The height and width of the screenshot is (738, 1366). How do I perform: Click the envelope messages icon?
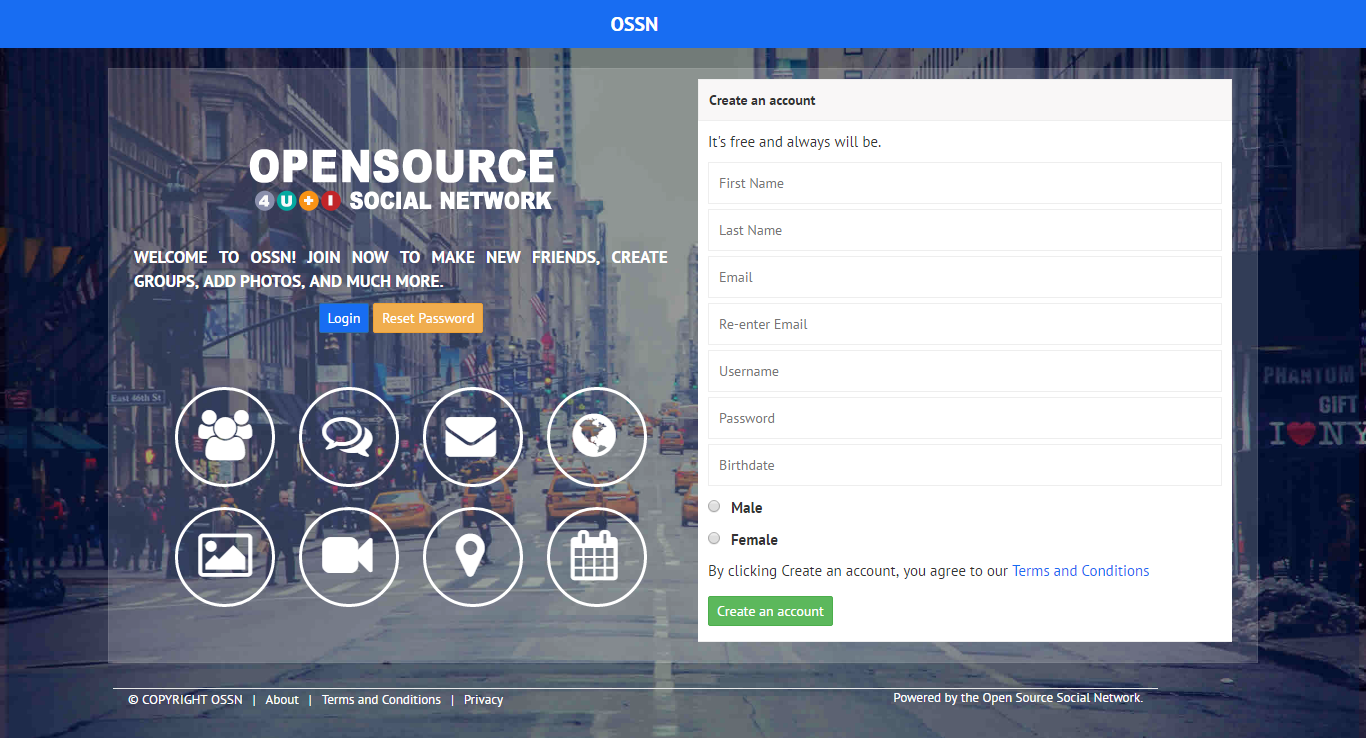click(472, 437)
